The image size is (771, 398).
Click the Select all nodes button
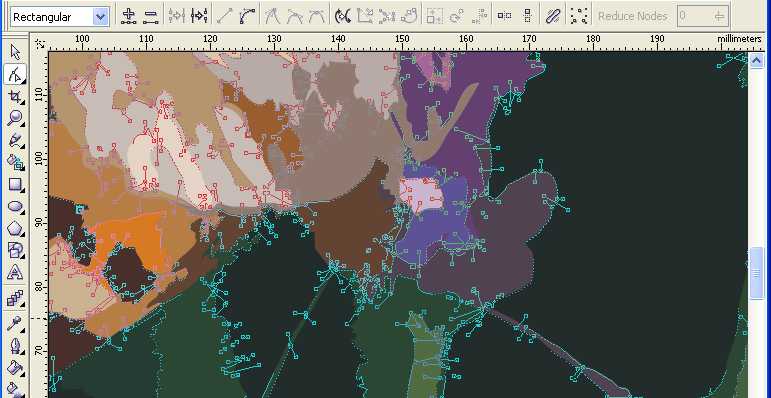coord(579,16)
